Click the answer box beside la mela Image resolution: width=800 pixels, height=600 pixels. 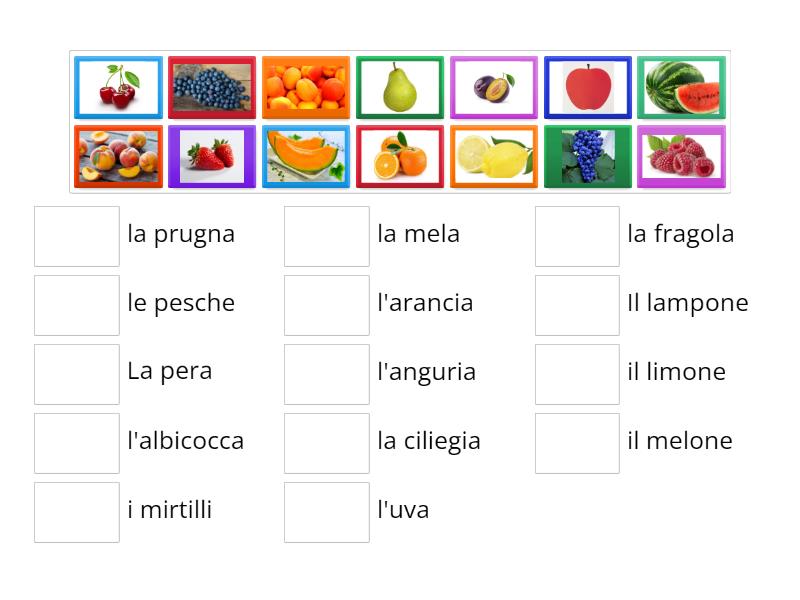[x=326, y=234]
